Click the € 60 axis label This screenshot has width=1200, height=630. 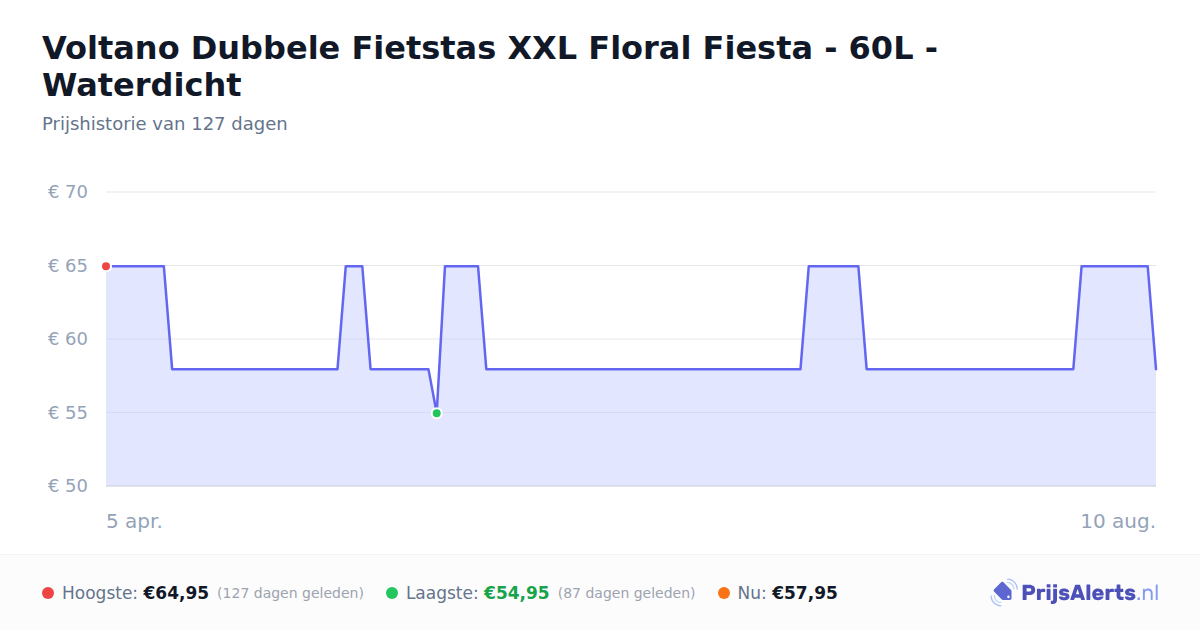68,339
